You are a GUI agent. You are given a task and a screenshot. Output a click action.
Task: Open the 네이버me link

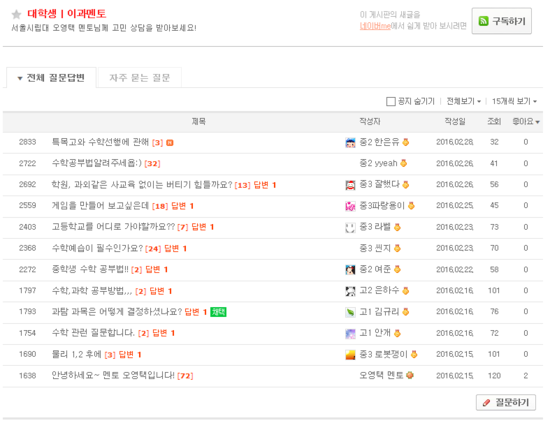[x=375, y=26]
